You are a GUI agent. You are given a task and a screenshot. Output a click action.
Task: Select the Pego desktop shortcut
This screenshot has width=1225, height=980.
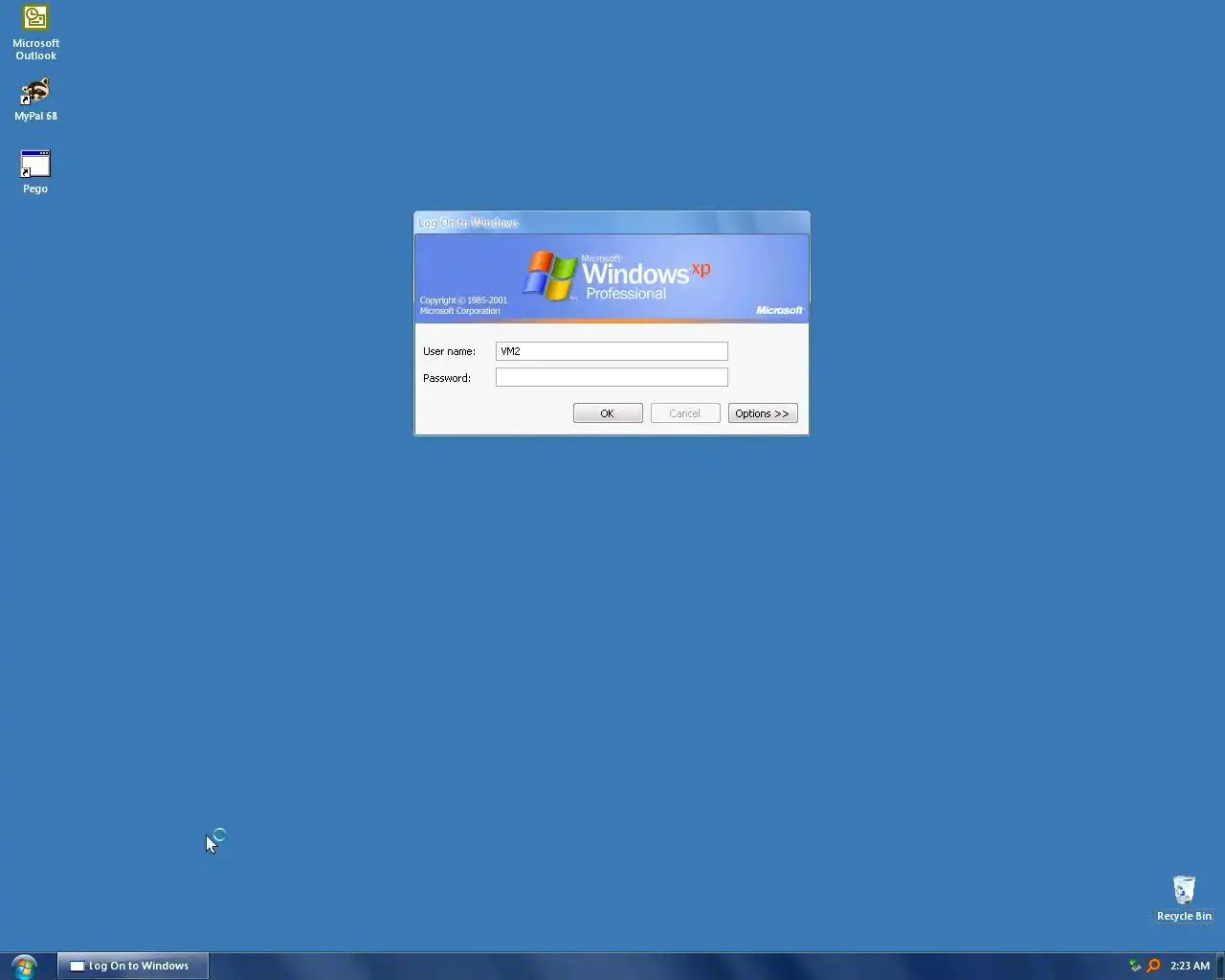click(35, 171)
